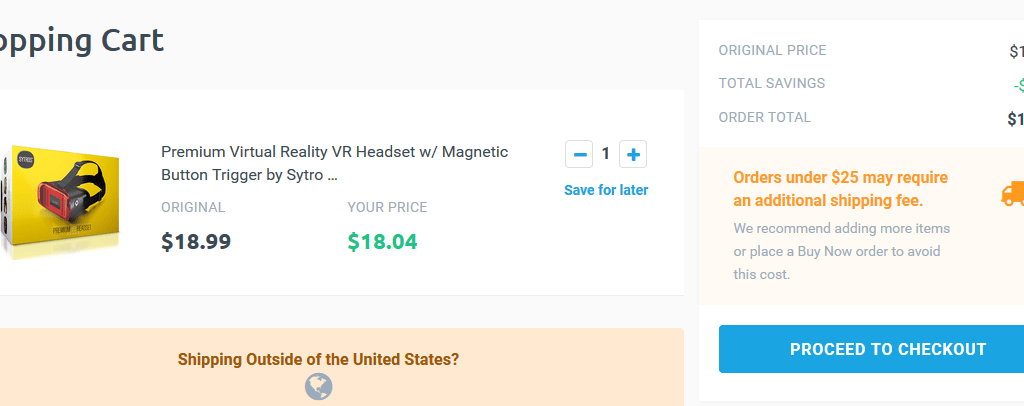This screenshot has height=406, width=1024.
Task: Click the quantity value field
Action: [x=606, y=154]
